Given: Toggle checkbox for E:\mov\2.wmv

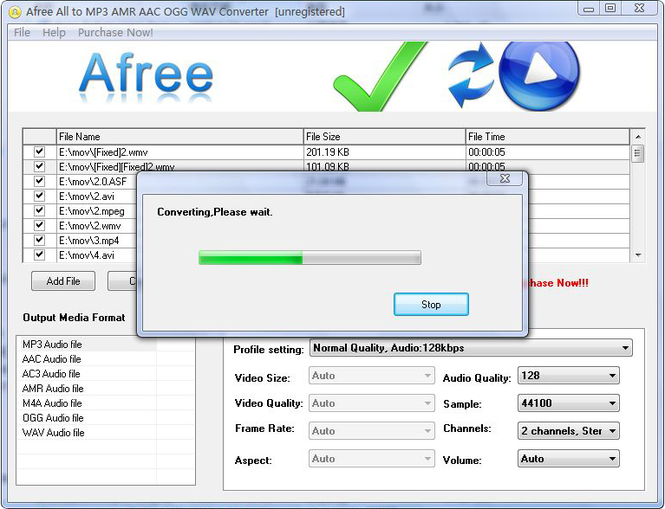Looking at the screenshot, I should click(x=39, y=225).
